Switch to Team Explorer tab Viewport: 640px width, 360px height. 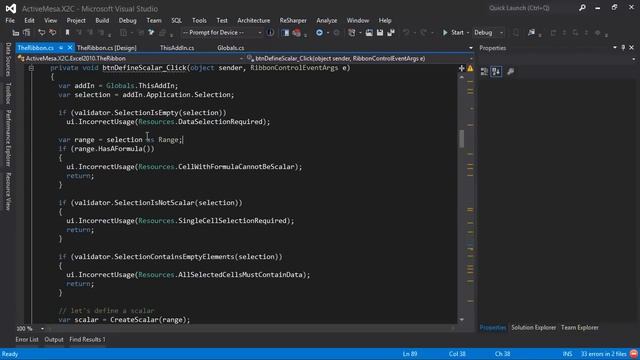tap(580, 328)
